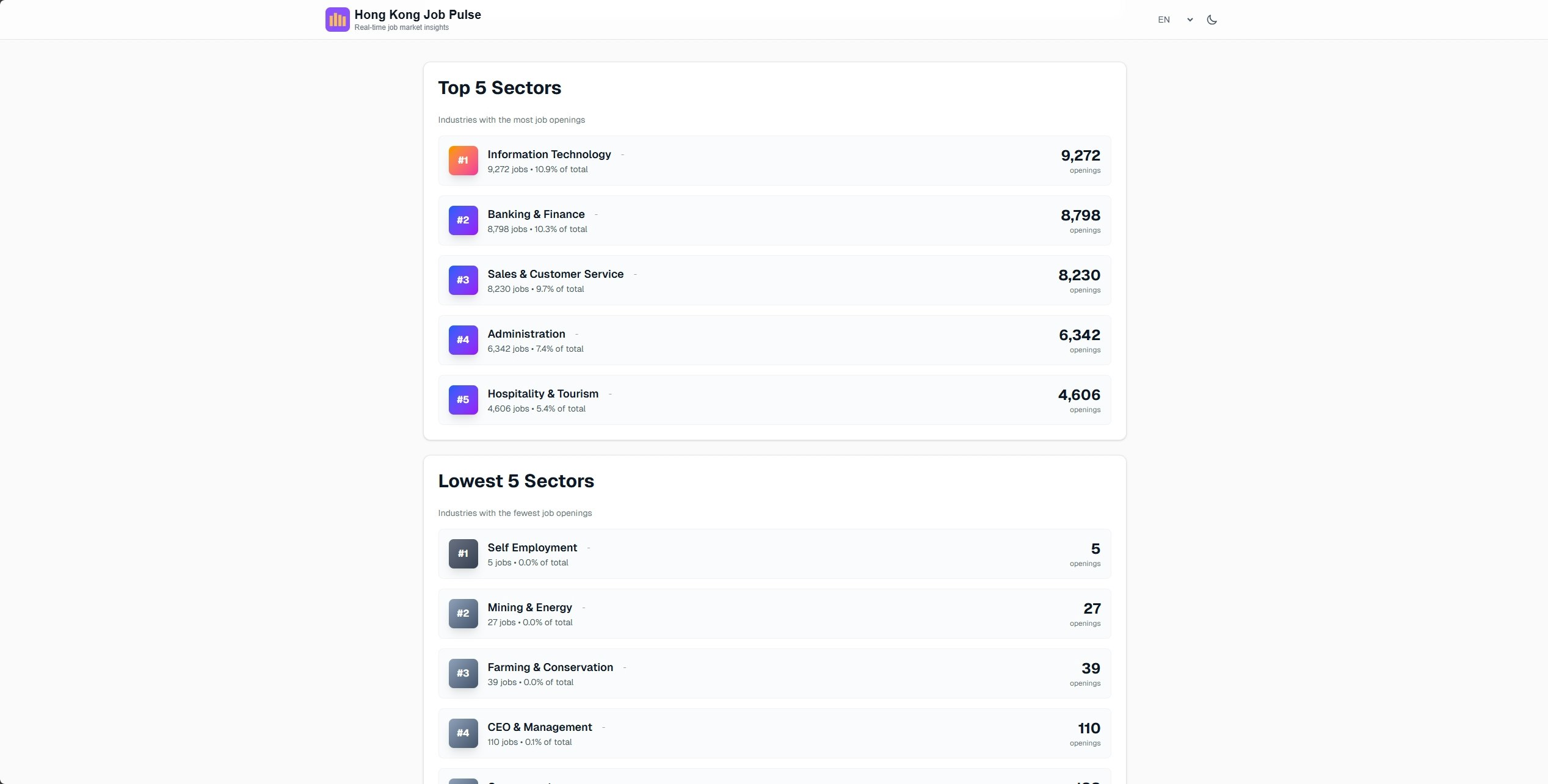
Task: Click the 27 openings count for Mining & Energy
Action: click(x=1092, y=609)
